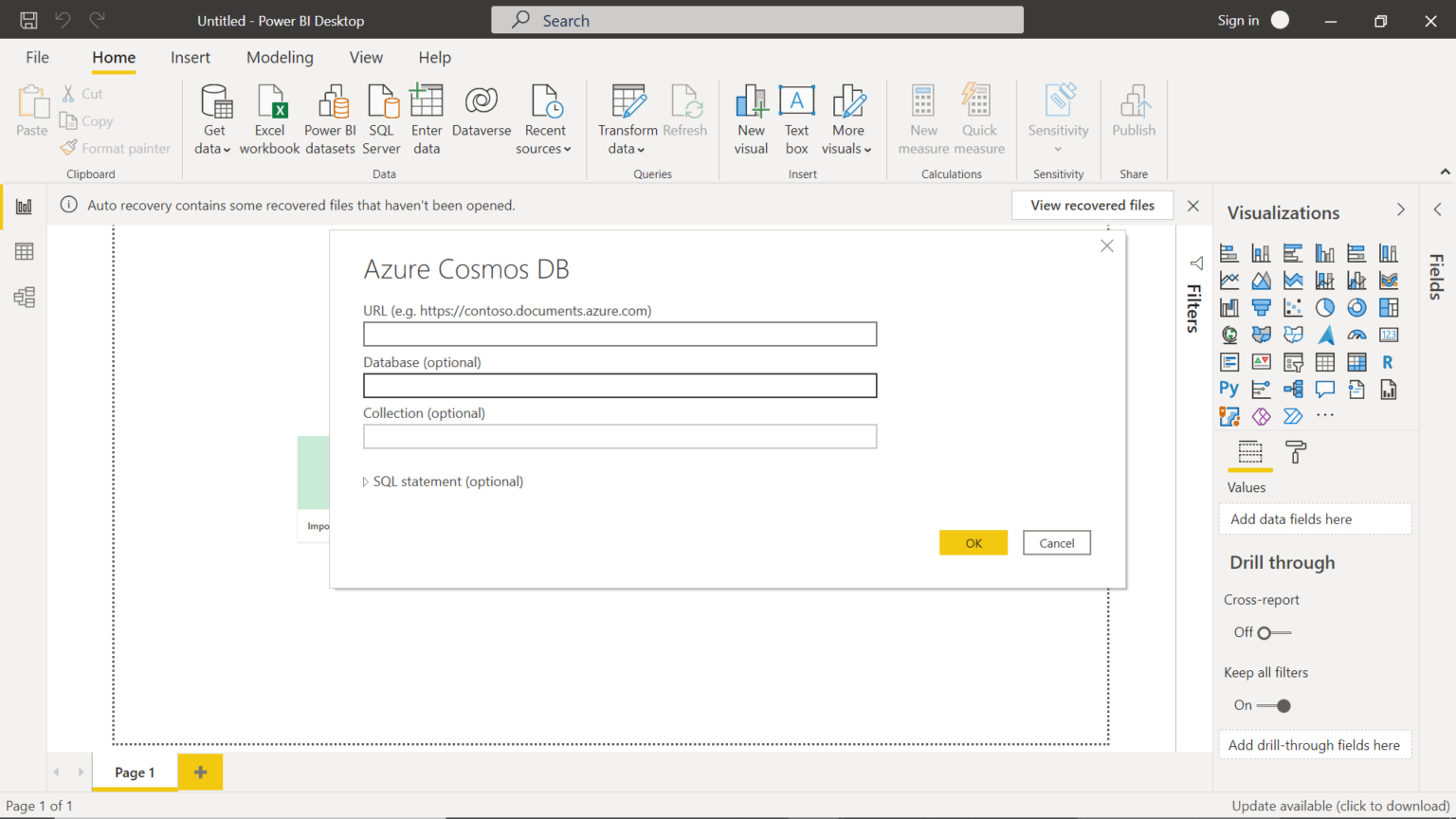This screenshot has height=819, width=1456.
Task: Select the Funnel chart visualization
Action: pos(1261,307)
